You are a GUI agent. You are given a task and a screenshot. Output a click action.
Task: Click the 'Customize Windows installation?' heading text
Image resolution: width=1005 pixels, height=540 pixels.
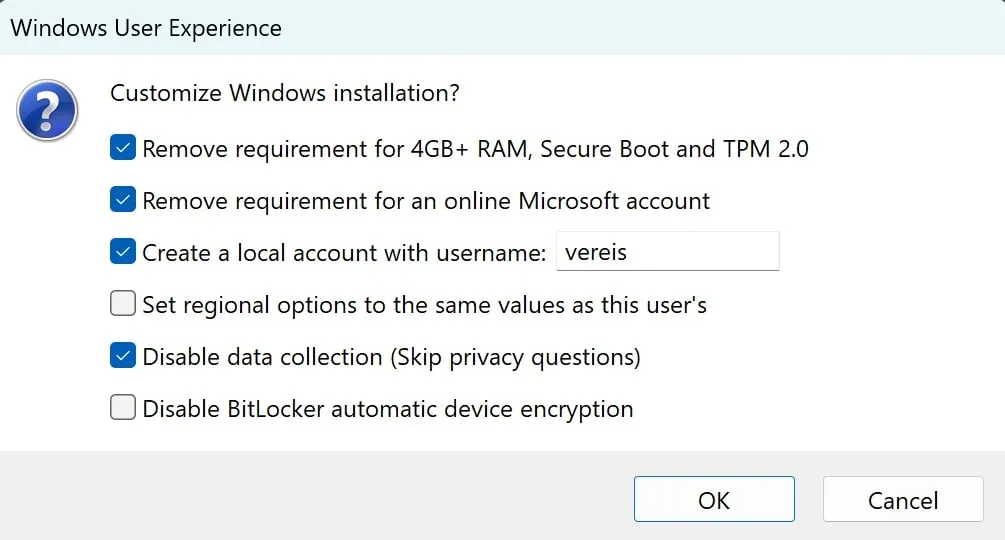click(x=285, y=93)
